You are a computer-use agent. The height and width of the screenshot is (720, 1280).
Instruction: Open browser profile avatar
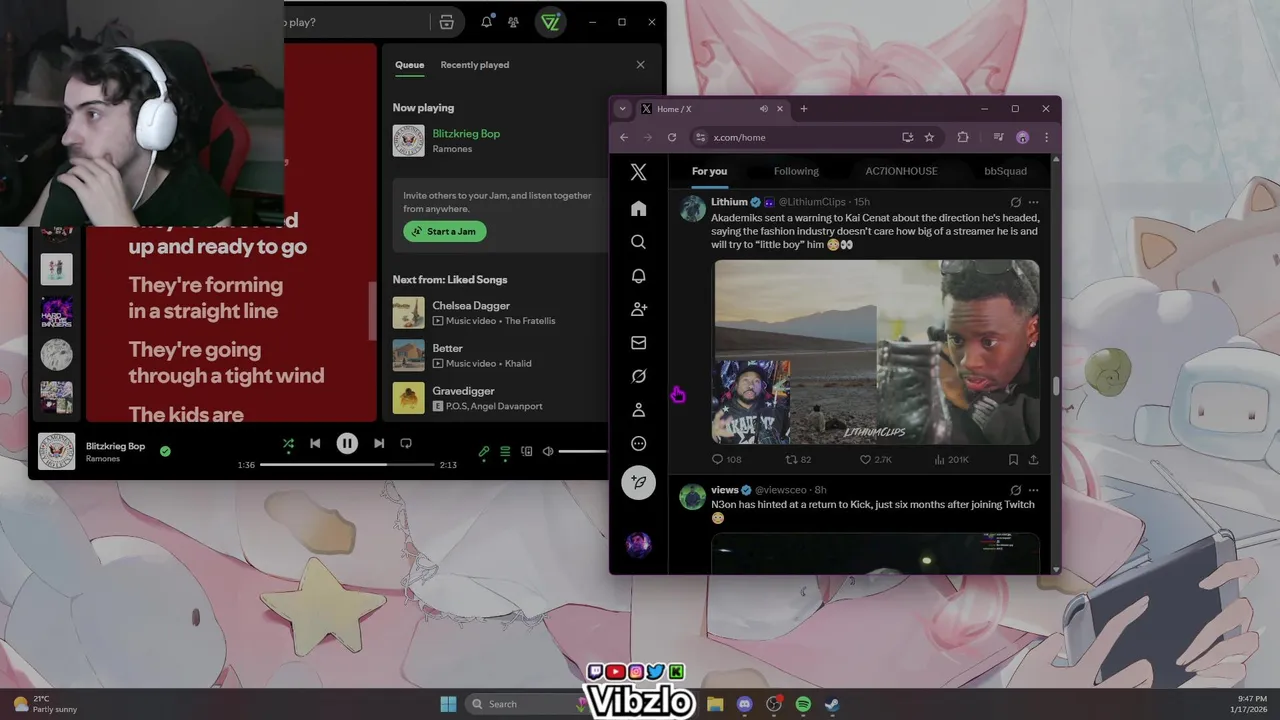tap(1022, 137)
